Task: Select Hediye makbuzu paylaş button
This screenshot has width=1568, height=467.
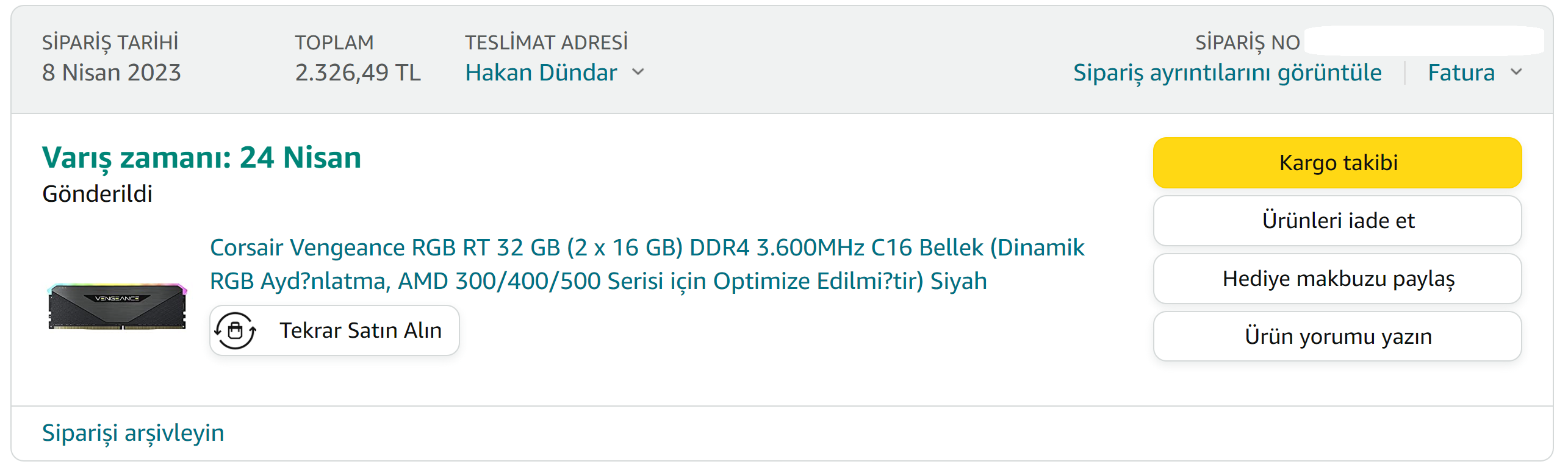Action: [1337, 279]
